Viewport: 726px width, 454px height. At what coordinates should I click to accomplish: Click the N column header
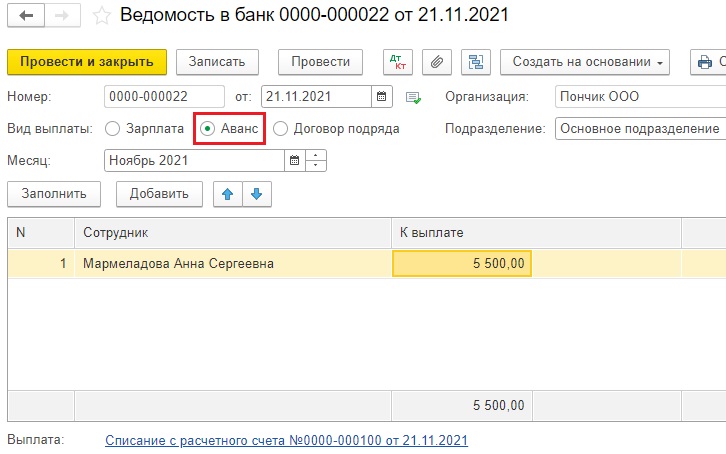41,233
